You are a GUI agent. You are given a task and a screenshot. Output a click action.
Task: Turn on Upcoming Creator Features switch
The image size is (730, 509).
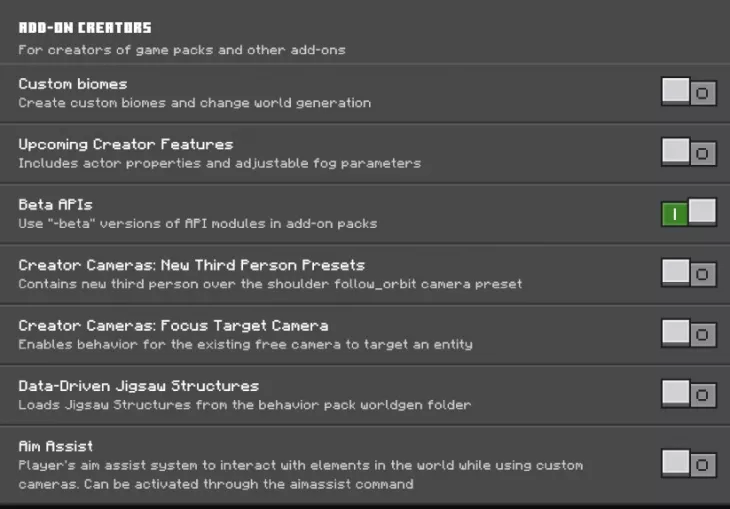click(689, 153)
